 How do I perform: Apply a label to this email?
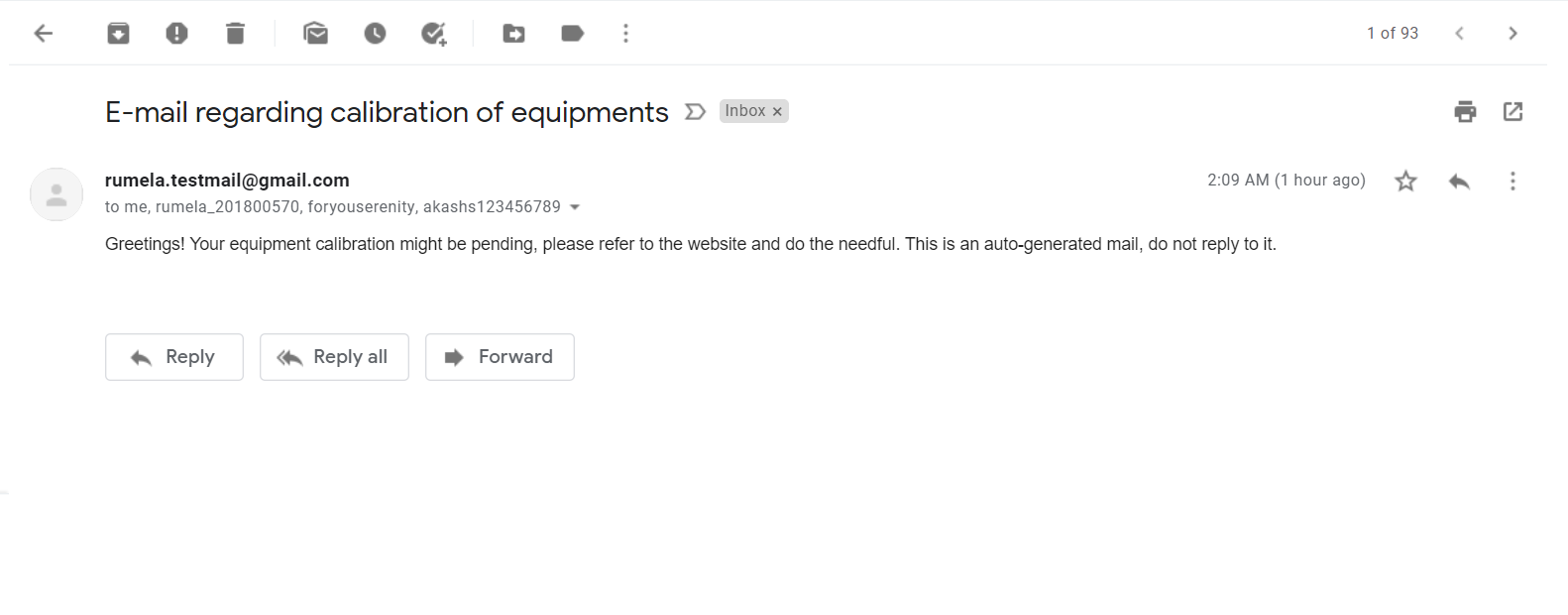coord(572,33)
